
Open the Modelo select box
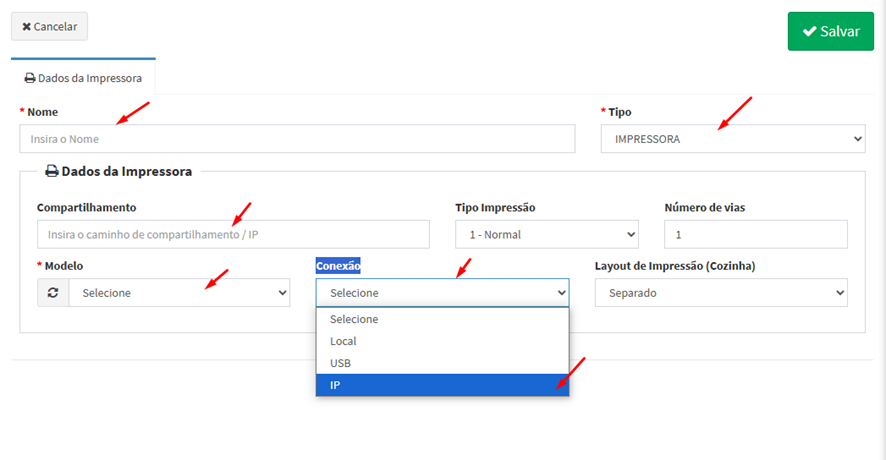[x=179, y=293]
